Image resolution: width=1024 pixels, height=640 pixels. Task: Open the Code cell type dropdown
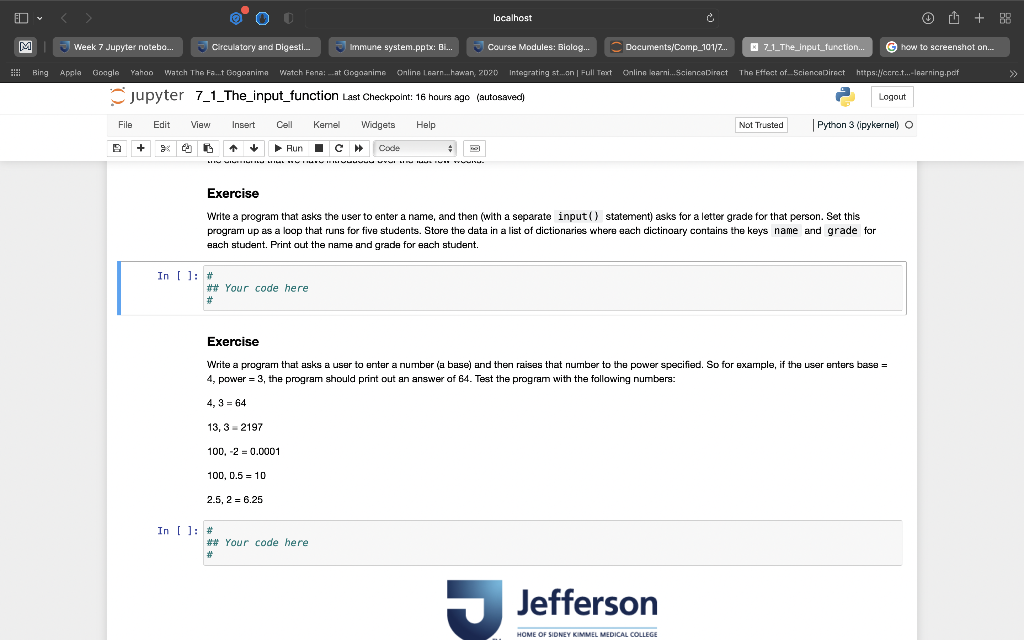point(413,148)
